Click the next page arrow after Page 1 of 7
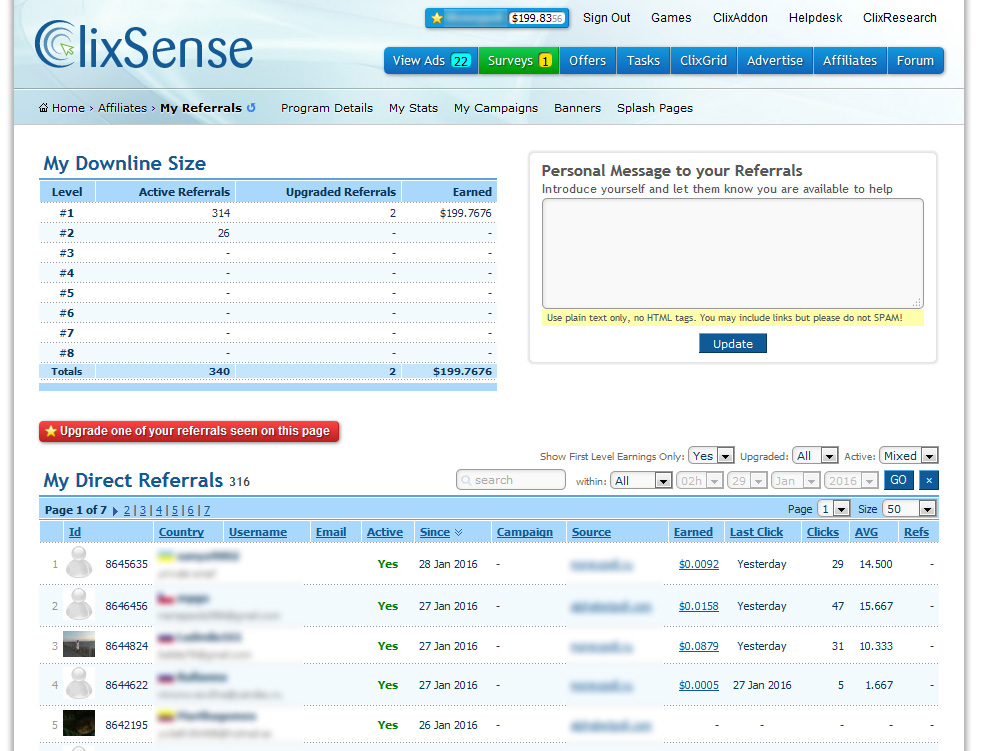This screenshot has height=751, width=987. (x=115, y=511)
